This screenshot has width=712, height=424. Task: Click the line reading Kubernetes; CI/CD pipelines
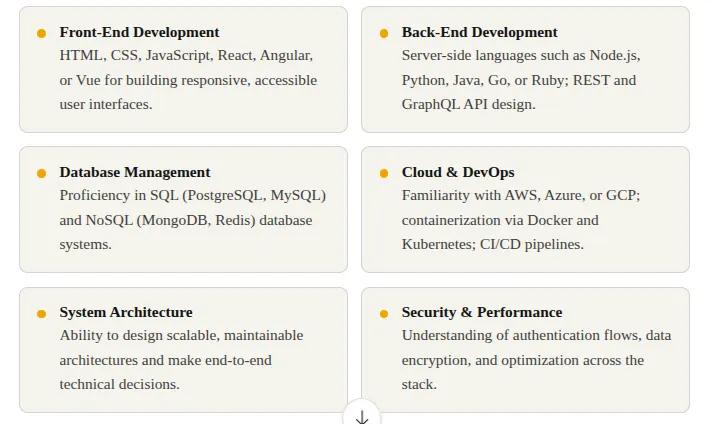tap(492, 244)
